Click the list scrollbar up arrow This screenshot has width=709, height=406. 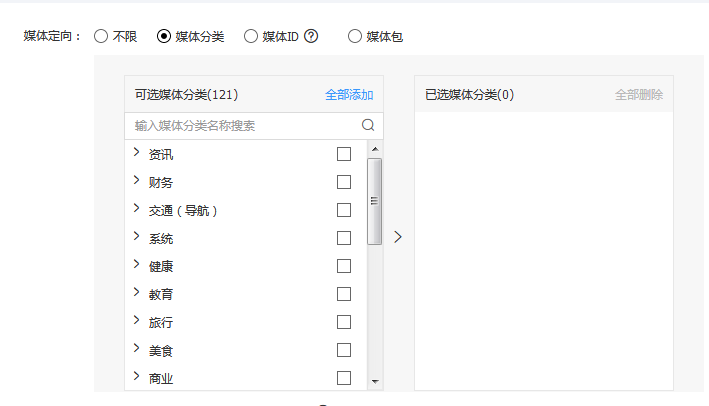click(375, 149)
